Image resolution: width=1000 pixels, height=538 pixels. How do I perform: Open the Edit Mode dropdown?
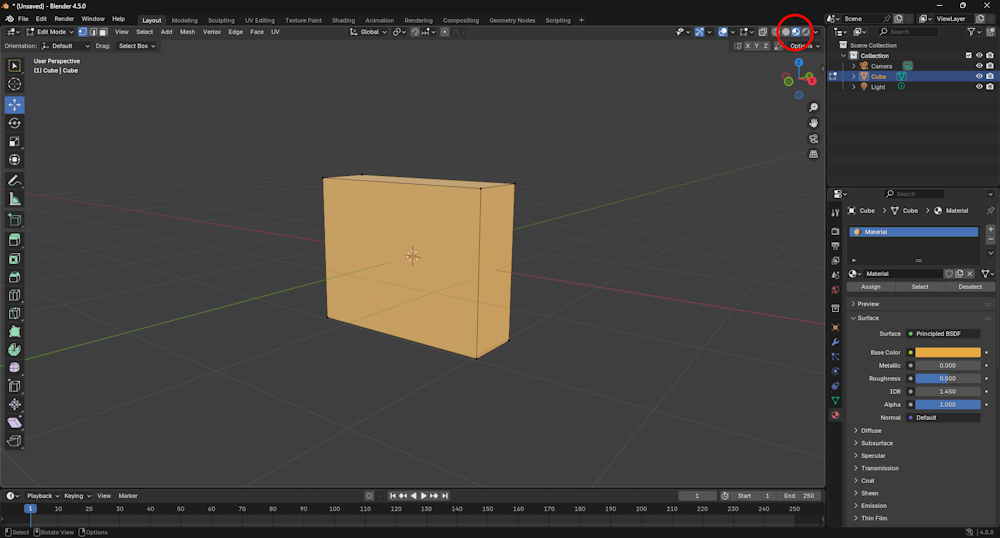pyautogui.click(x=50, y=32)
